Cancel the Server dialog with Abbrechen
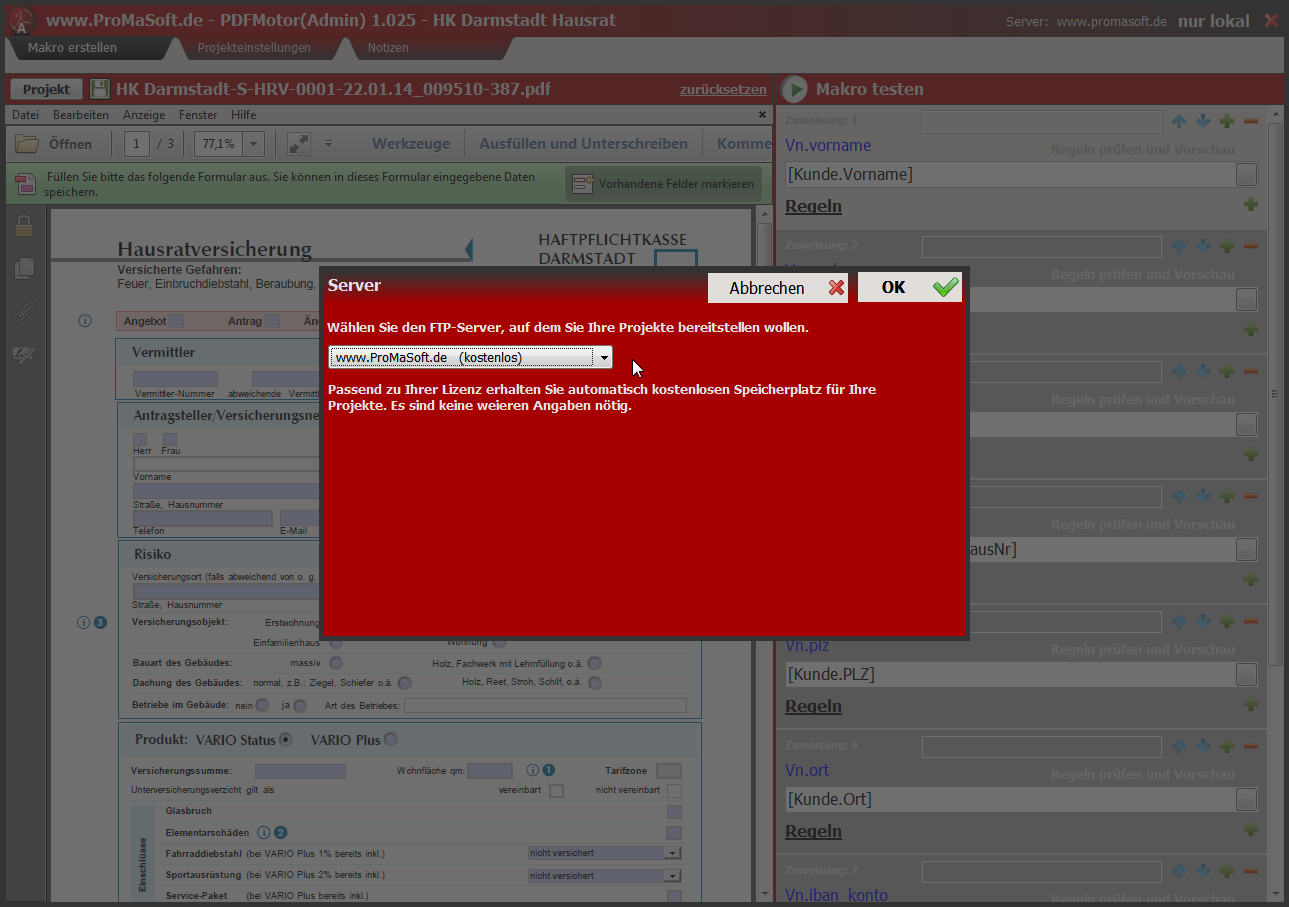The width and height of the screenshot is (1289, 907). (x=778, y=288)
